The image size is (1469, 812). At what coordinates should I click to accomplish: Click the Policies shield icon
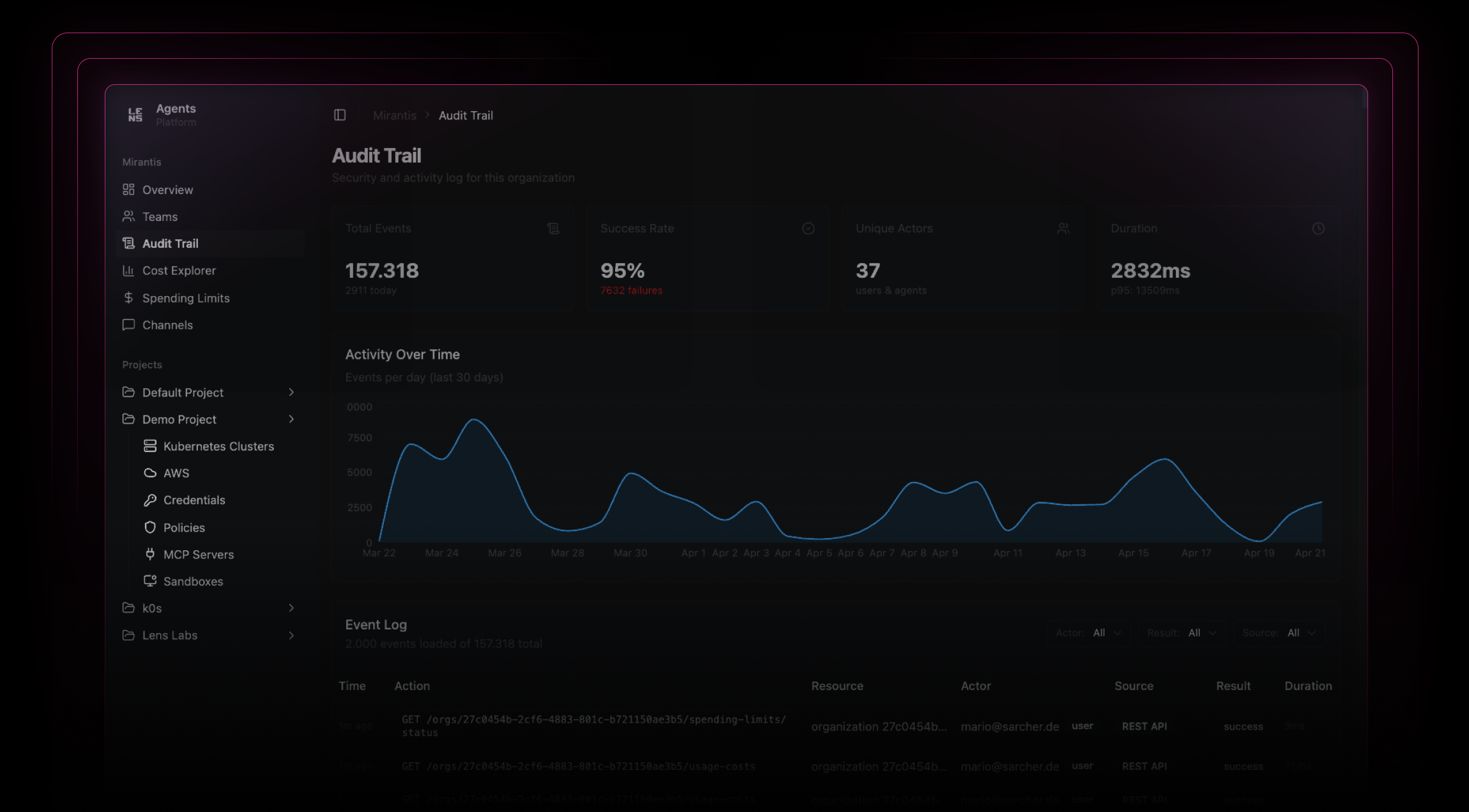(x=150, y=527)
